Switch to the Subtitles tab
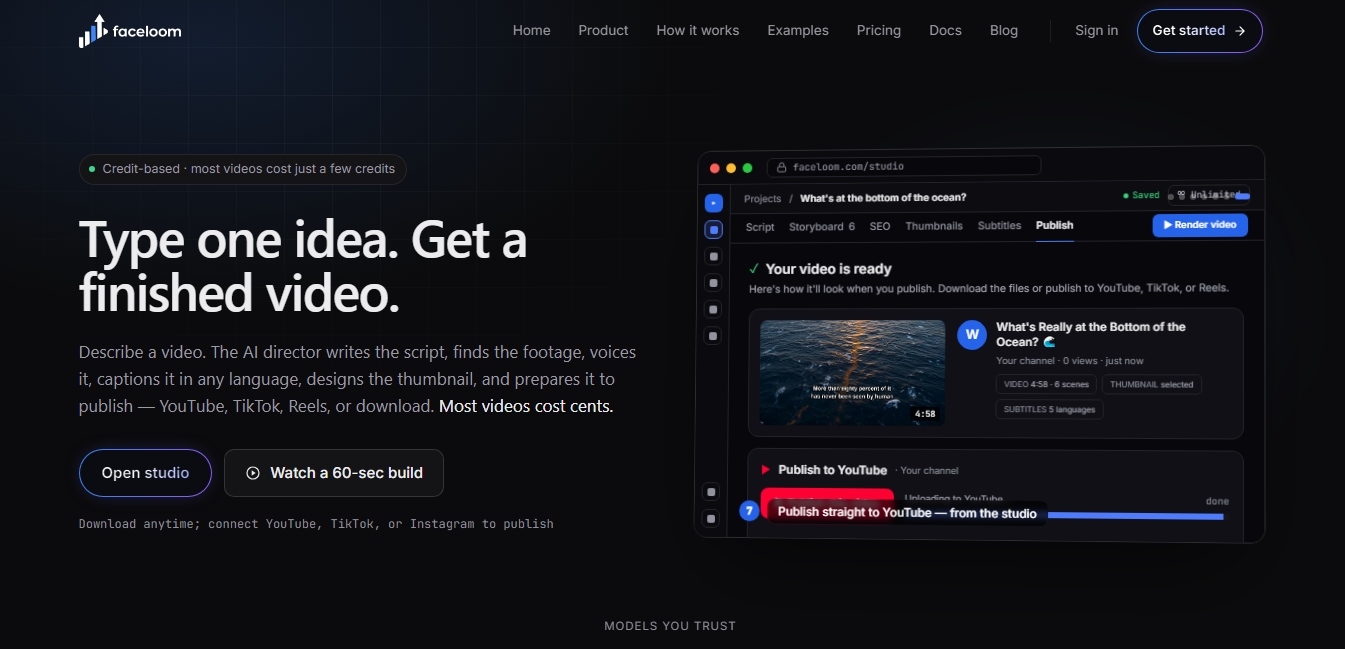Image resolution: width=1345 pixels, height=649 pixels. click(x=999, y=226)
